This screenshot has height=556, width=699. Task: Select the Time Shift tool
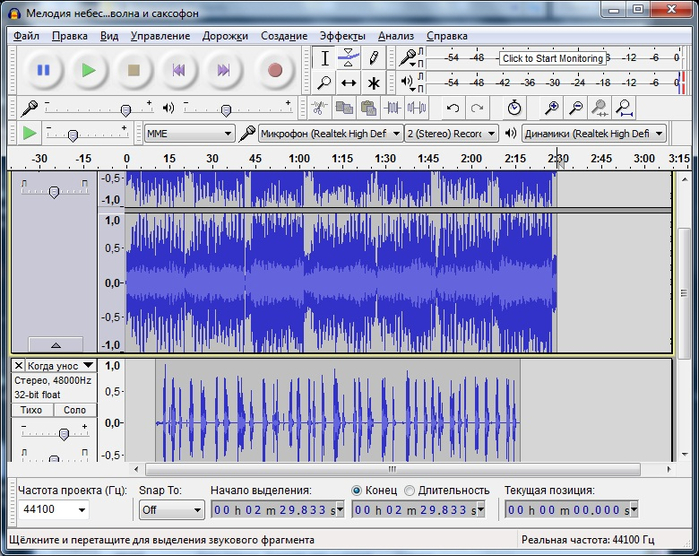click(348, 83)
